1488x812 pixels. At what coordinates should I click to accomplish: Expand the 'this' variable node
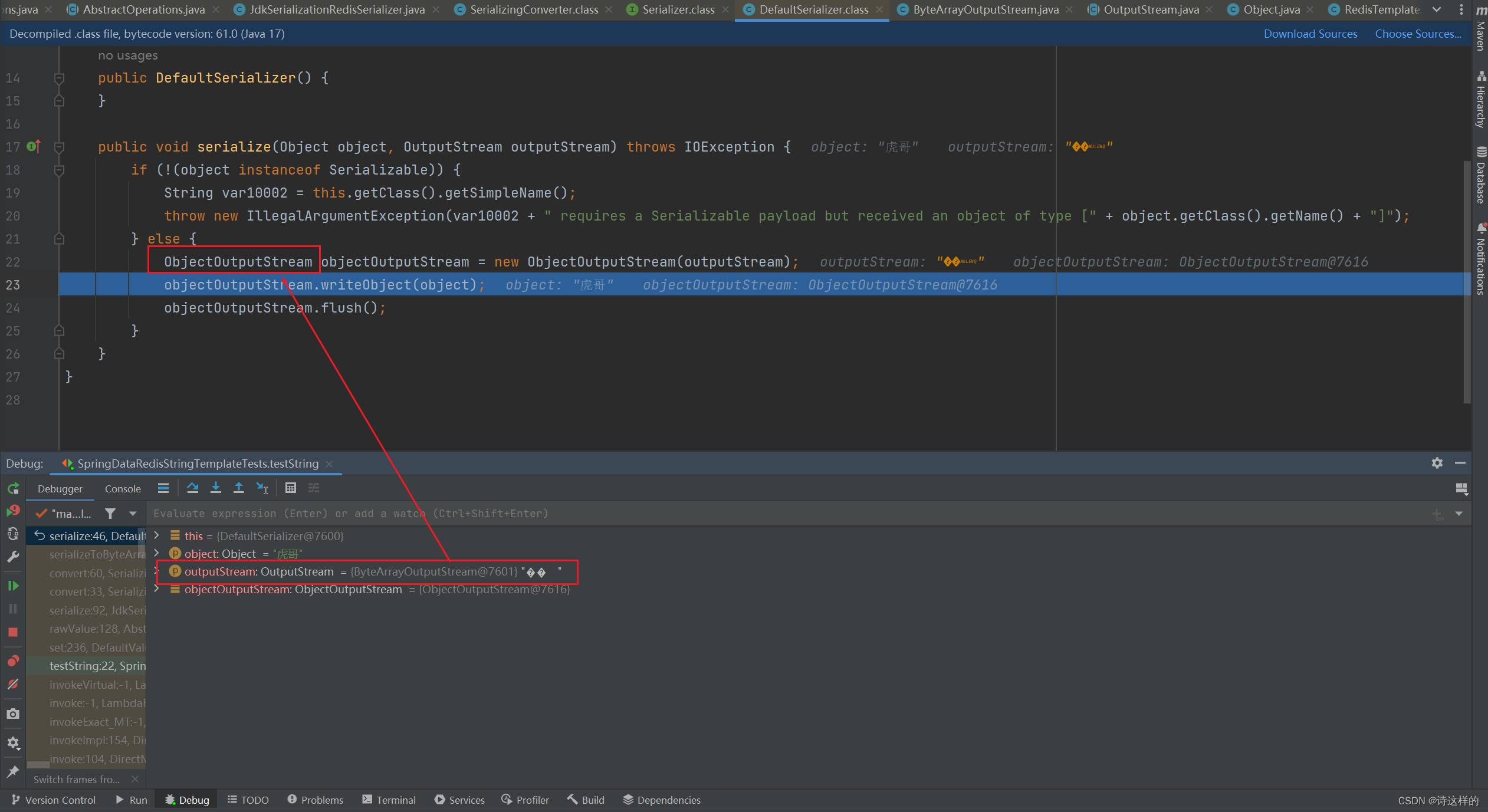157,535
